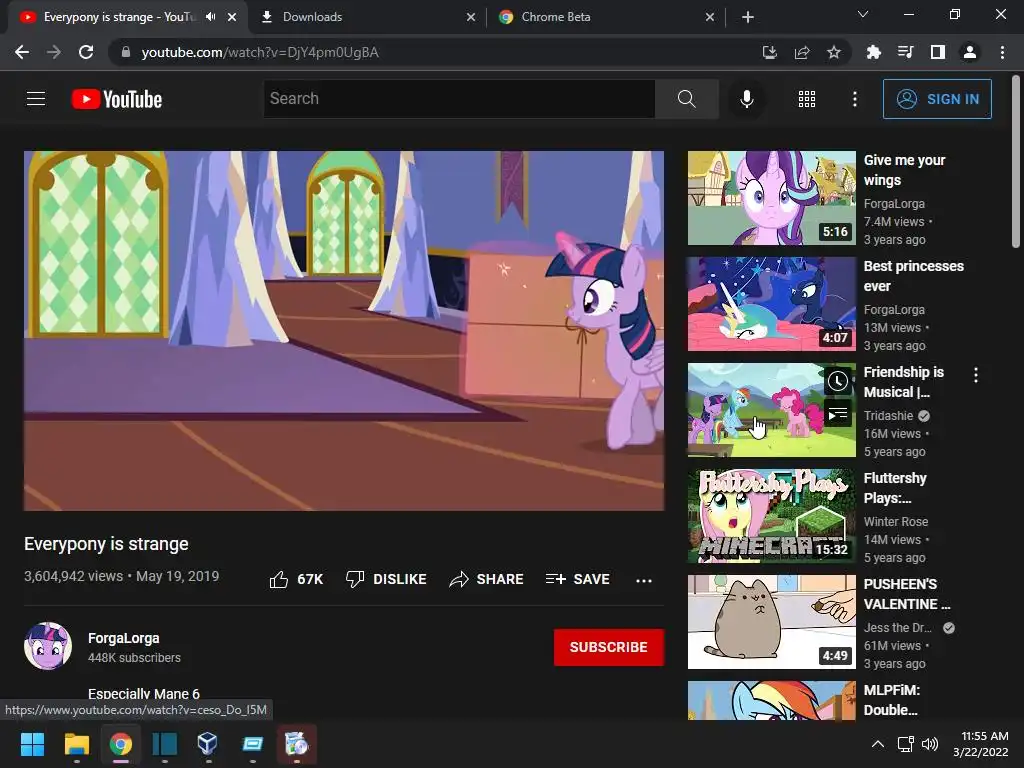Open 'MLPFiM: Double...' video title

(x=892, y=700)
